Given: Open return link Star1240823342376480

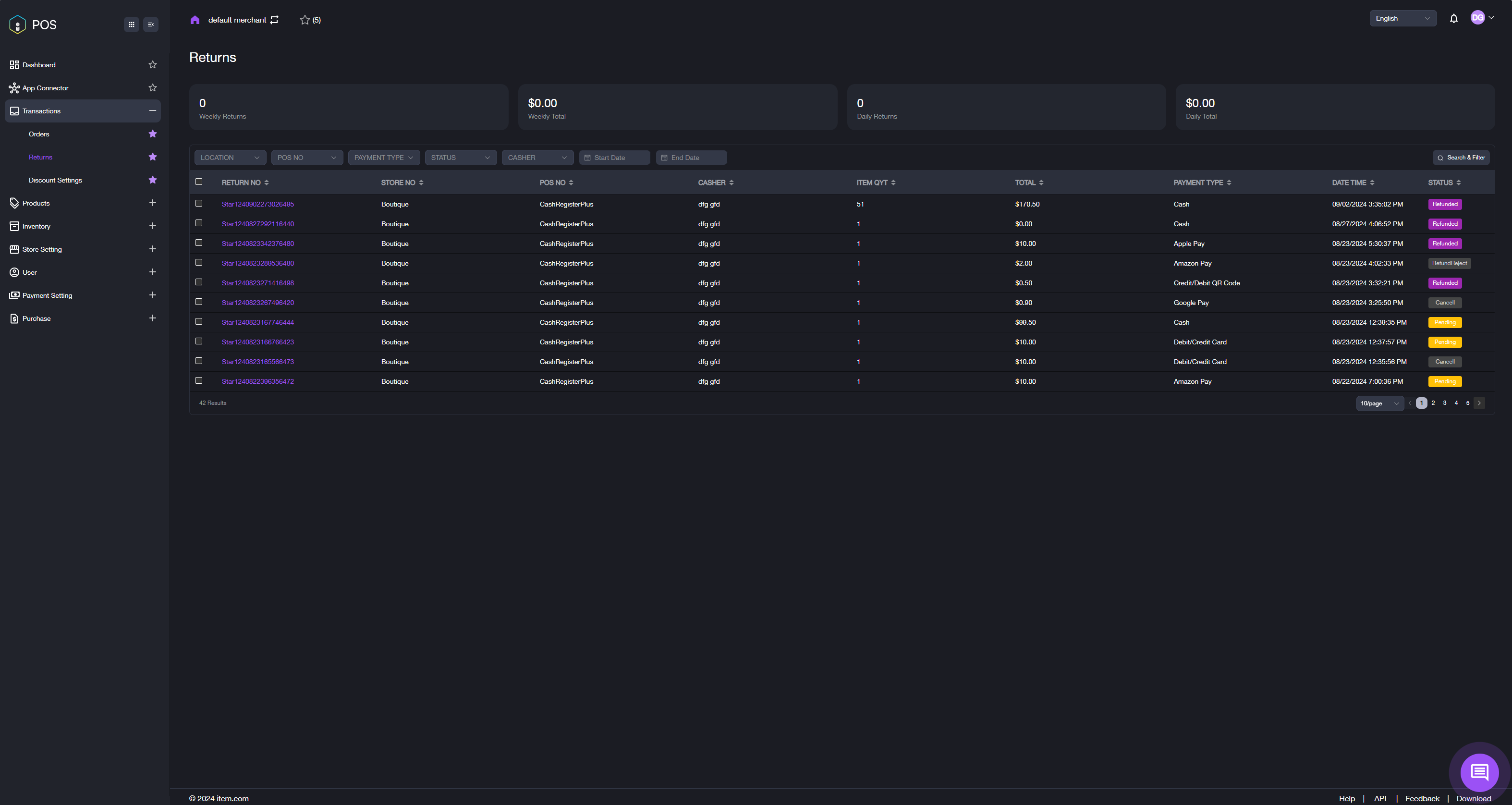Looking at the screenshot, I should tap(257, 244).
